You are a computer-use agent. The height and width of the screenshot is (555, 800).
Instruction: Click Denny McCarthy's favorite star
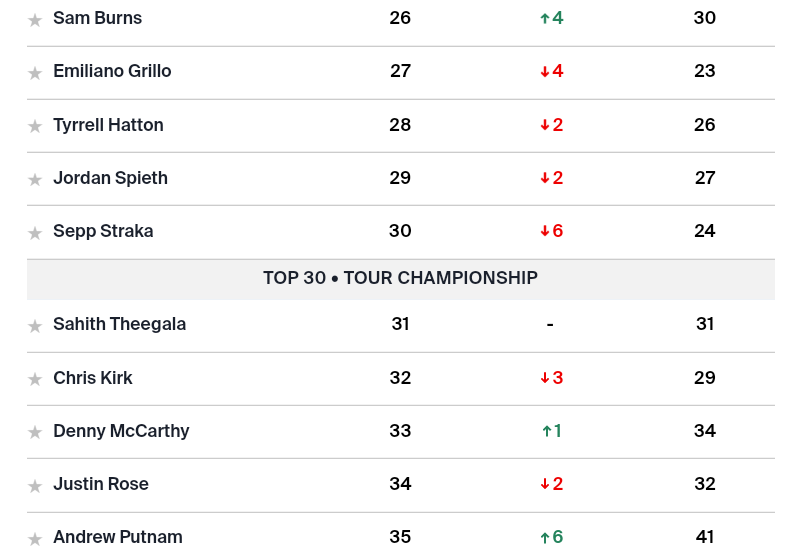click(35, 432)
